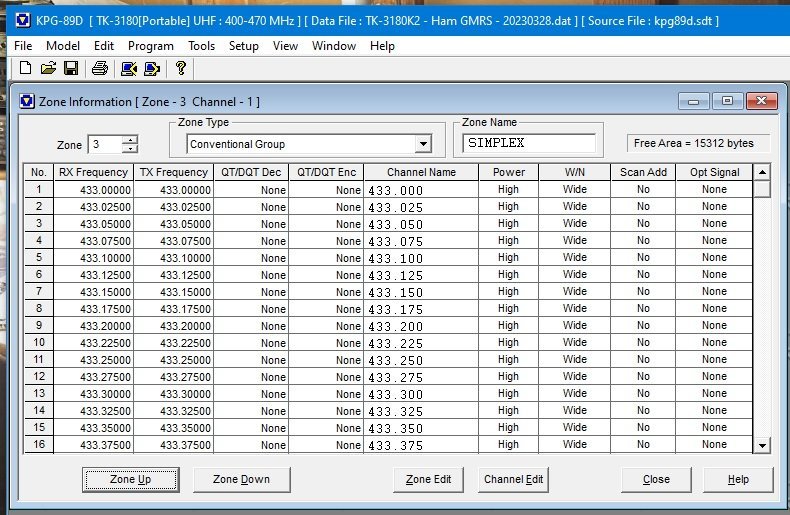Increase zone number with spinner up arrow

tap(130, 140)
